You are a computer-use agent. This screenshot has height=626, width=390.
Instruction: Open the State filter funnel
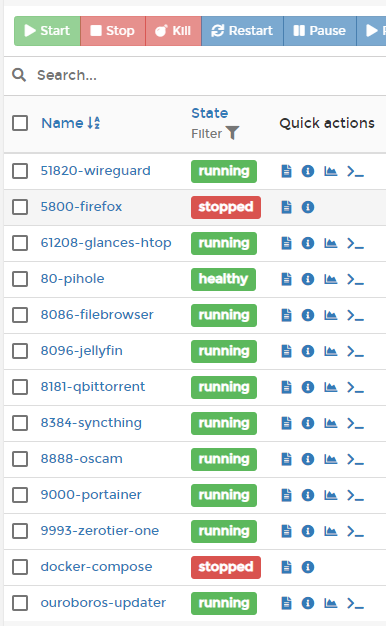click(x=232, y=133)
